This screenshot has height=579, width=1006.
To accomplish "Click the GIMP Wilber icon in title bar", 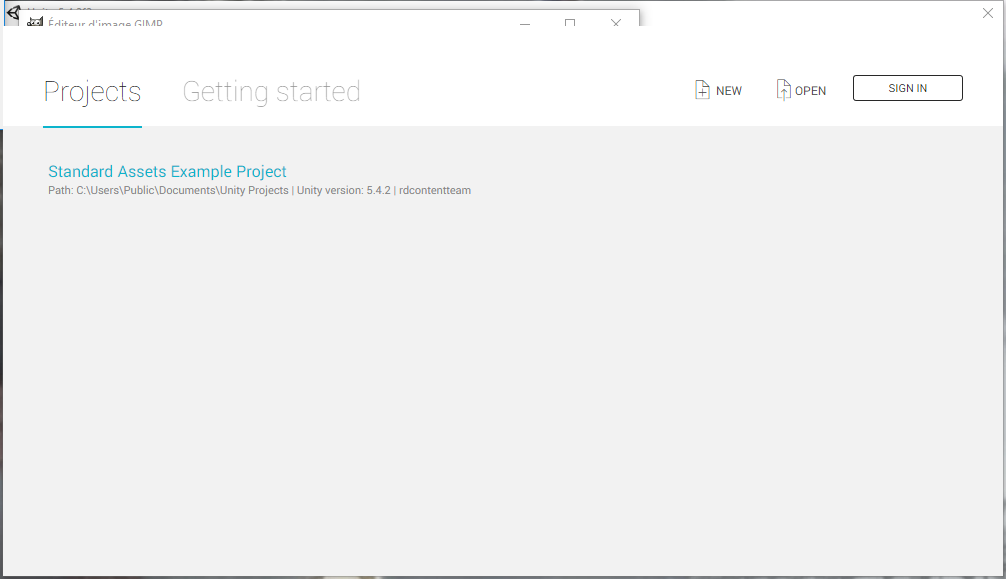I will tap(35, 22).
